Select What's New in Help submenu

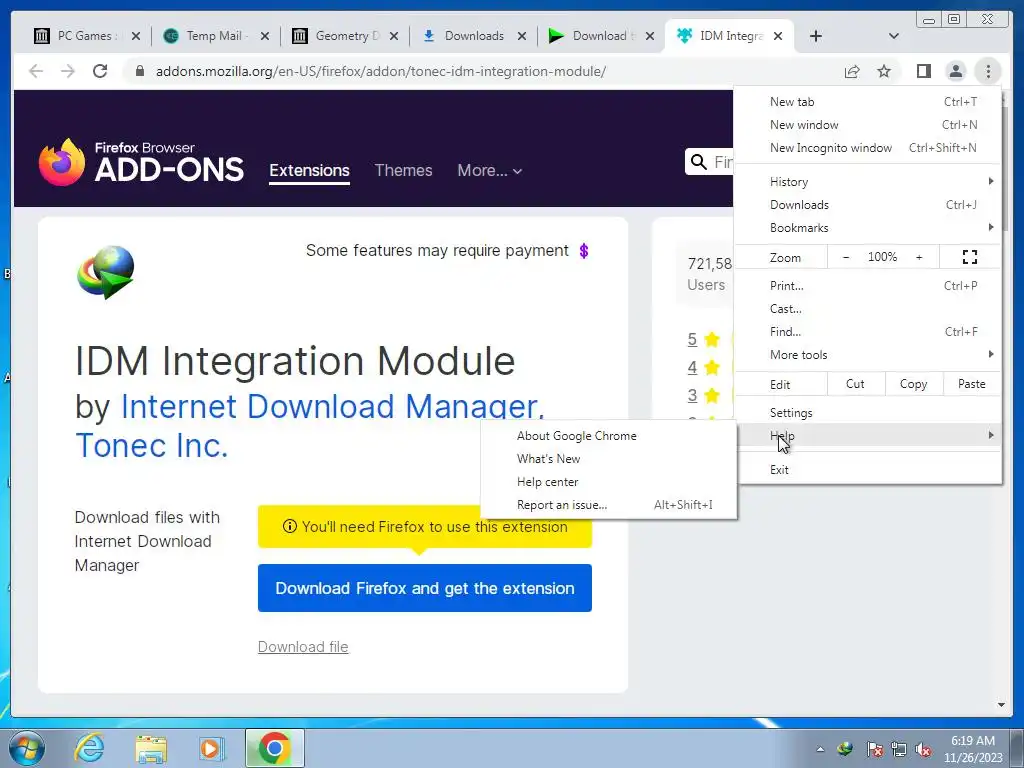click(609, 458)
